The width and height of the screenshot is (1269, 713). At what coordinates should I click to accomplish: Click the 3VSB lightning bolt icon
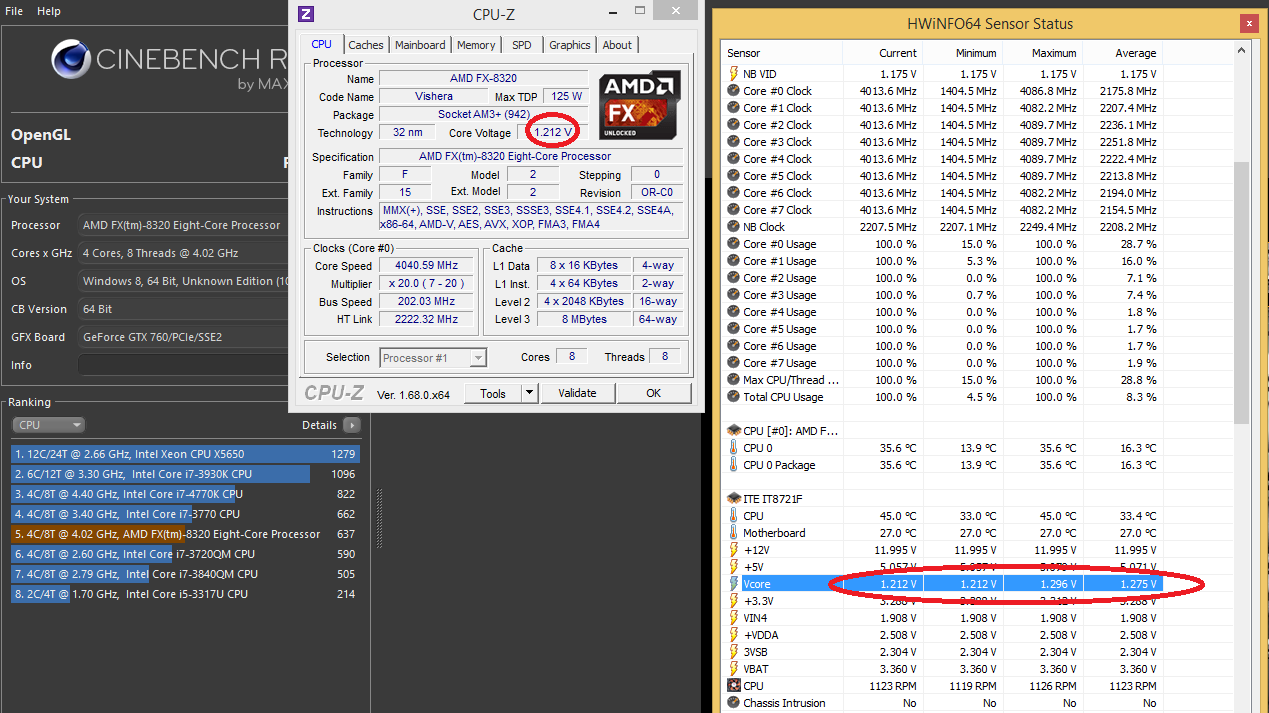click(x=734, y=652)
